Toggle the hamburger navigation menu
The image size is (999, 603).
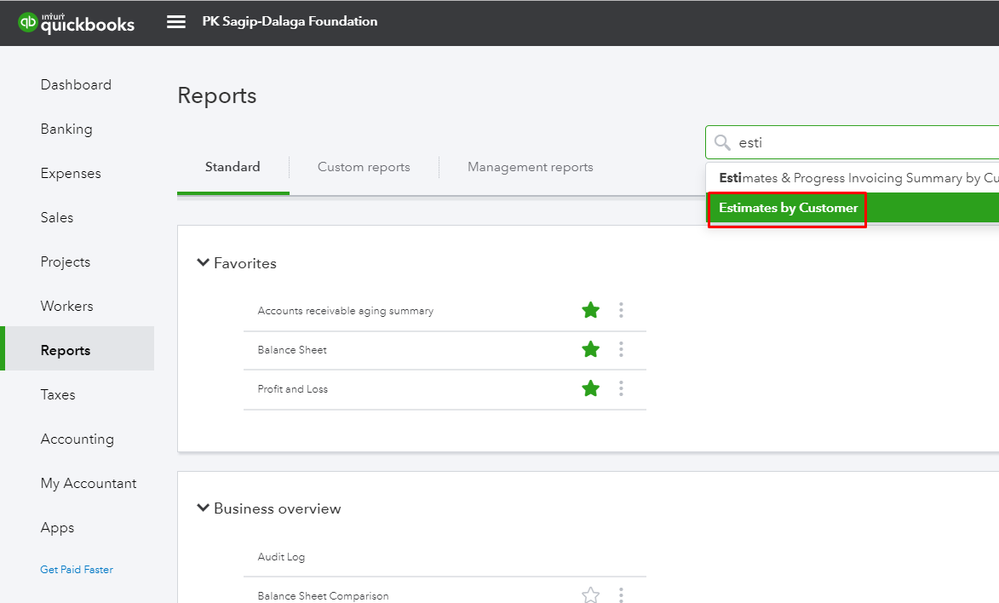click(176, 22)
